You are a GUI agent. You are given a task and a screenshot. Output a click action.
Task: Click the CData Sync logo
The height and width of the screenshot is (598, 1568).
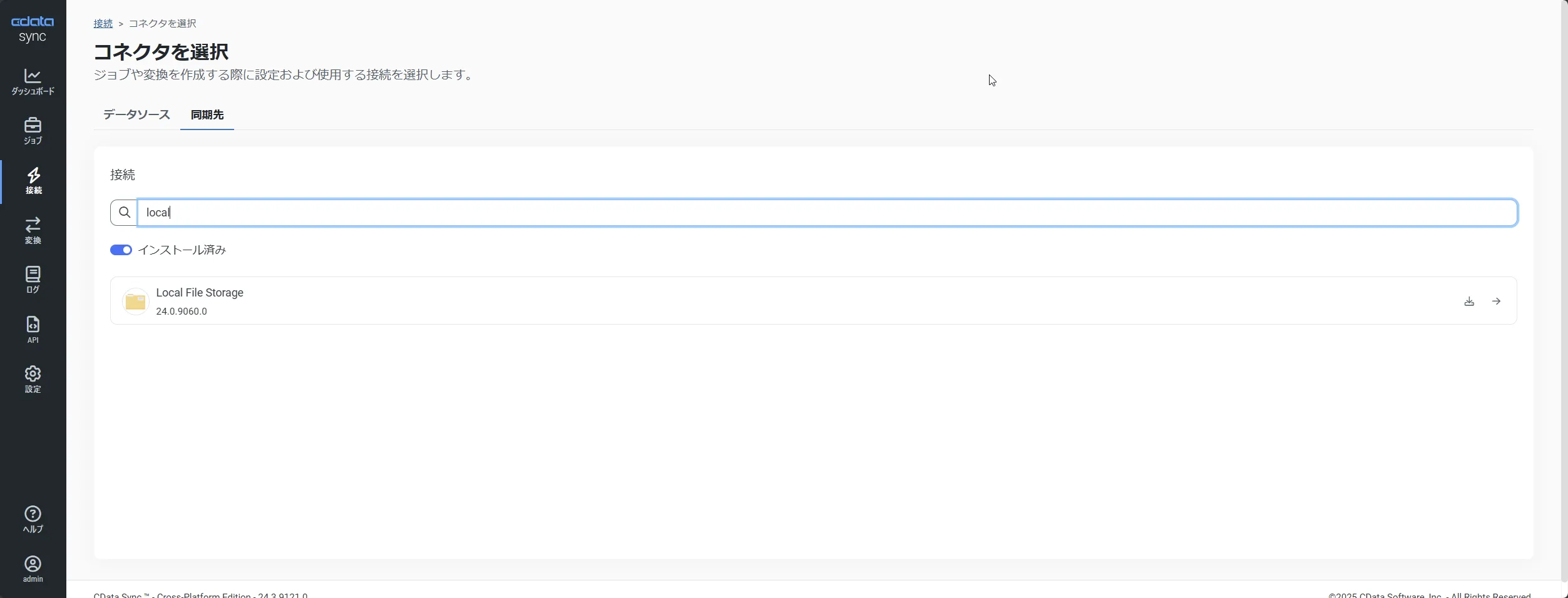coord(33,29)
